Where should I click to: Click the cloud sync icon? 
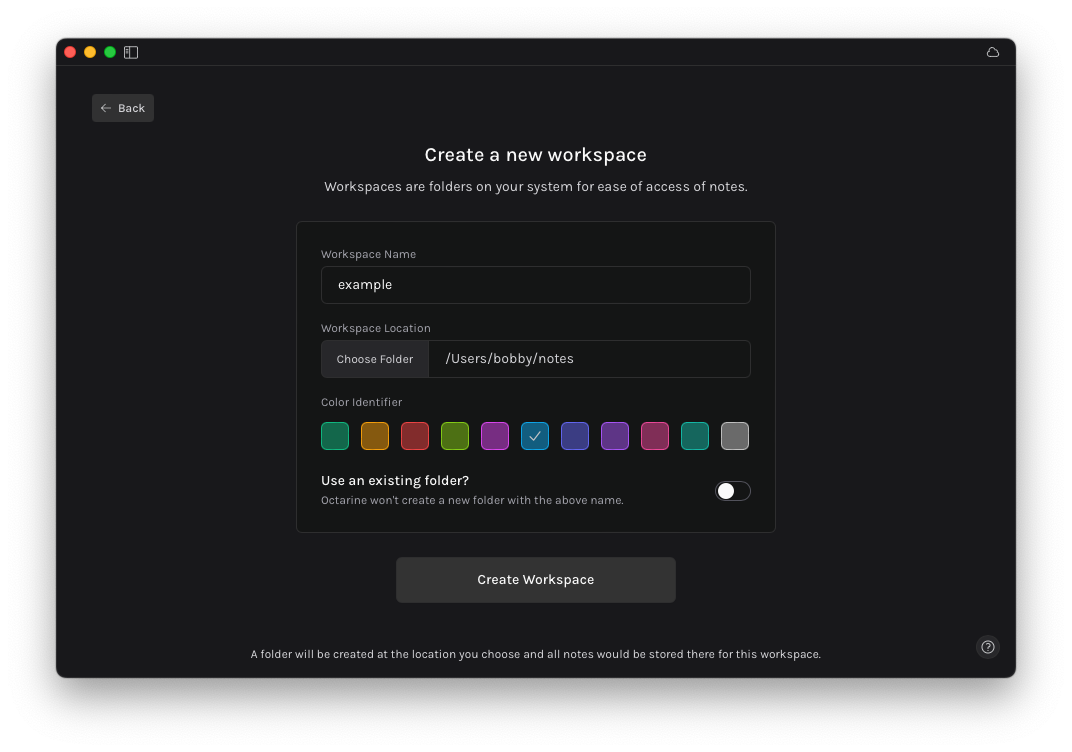[992, 52]
